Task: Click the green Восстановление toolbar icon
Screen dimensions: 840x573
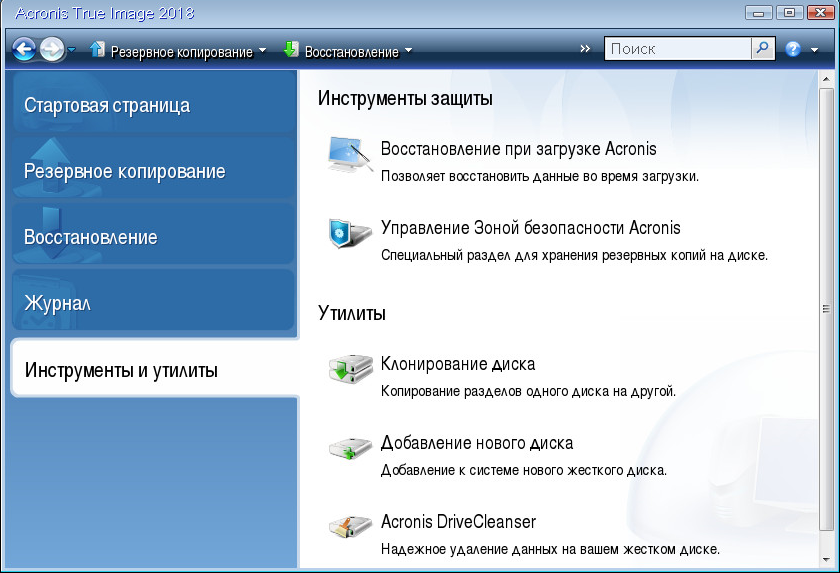Action: coord(291,50)
